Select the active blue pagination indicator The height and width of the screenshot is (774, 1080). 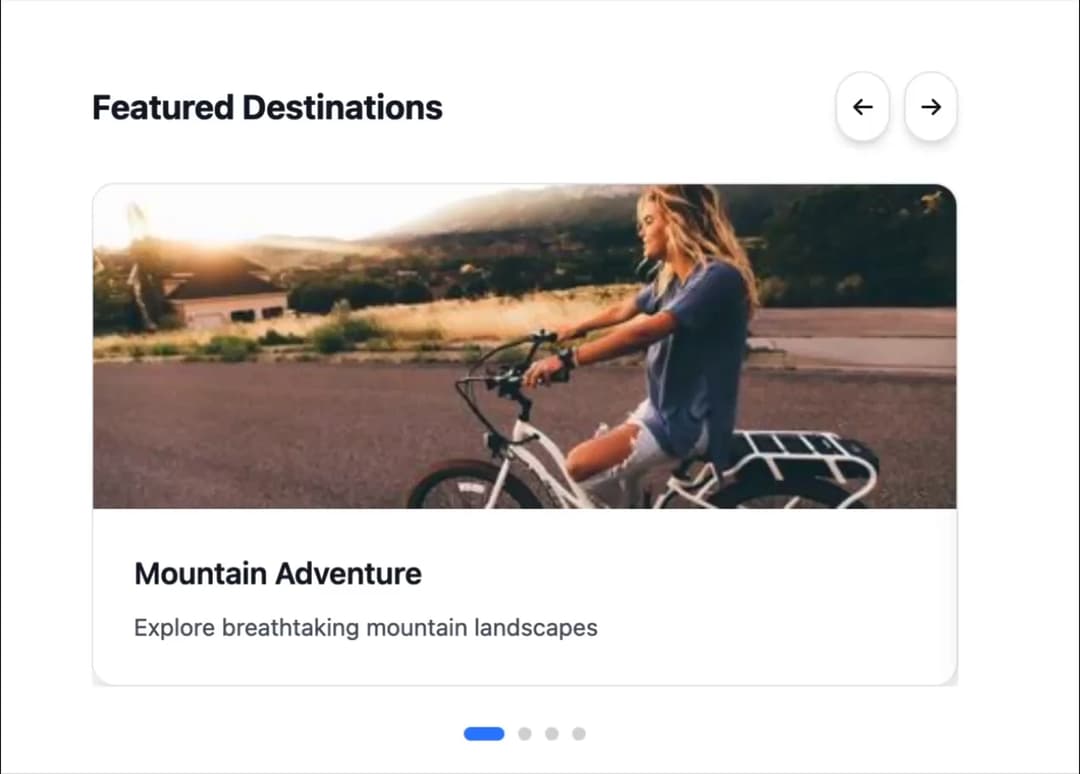484,734
